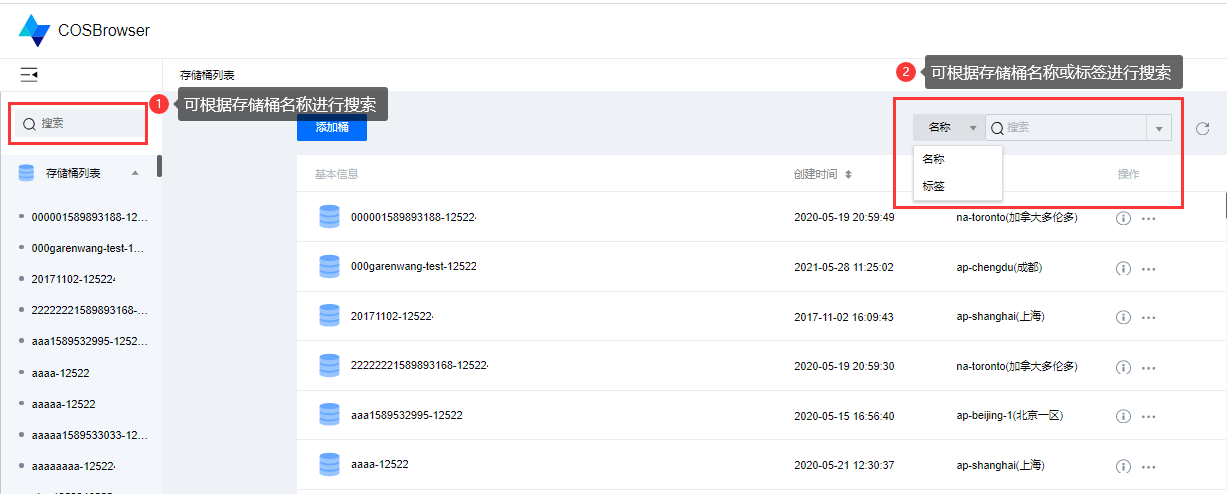This screenshot has width=1227, height=494.
Task: Click creation time 2020-05-19 20:59:30
Action: tap(844, 366)
